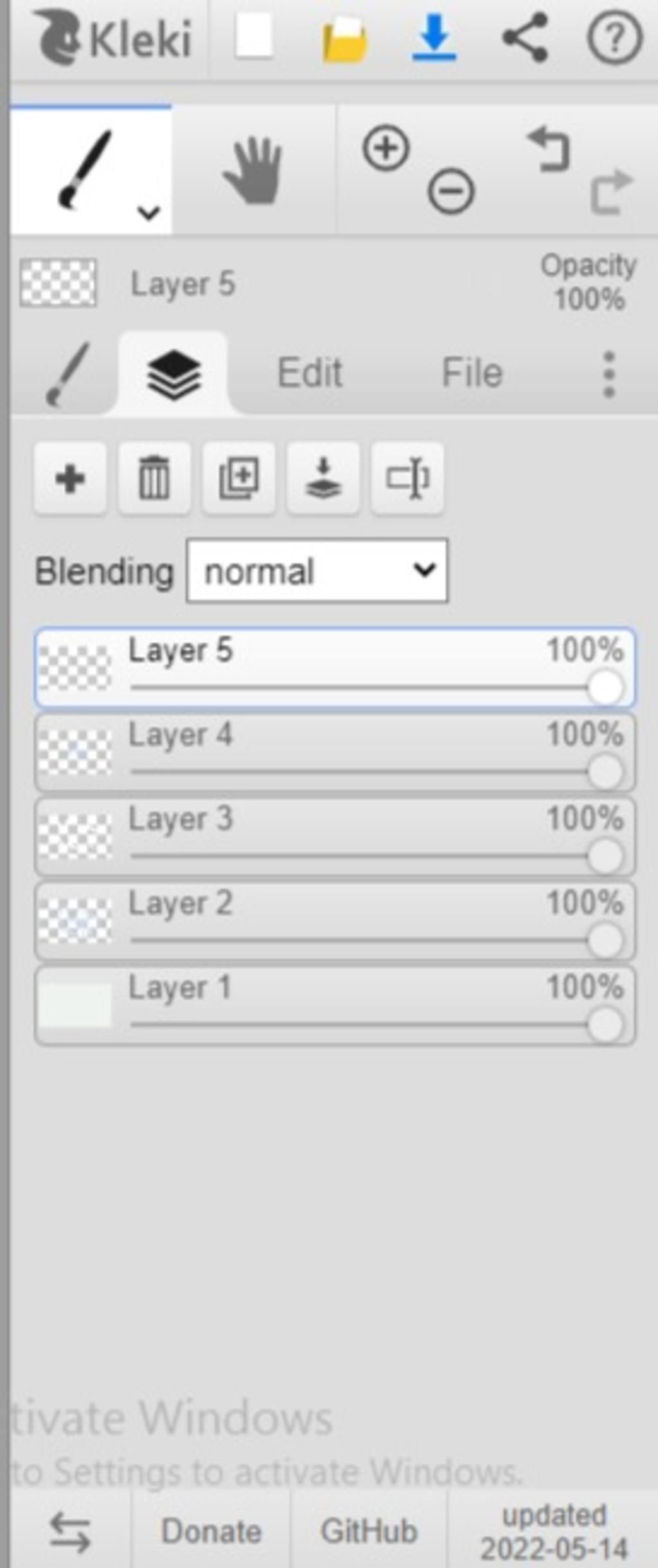This screenshot has height=1568, width=658.
Task: Merge layer down using merge icon
Action: click(323, 478)
